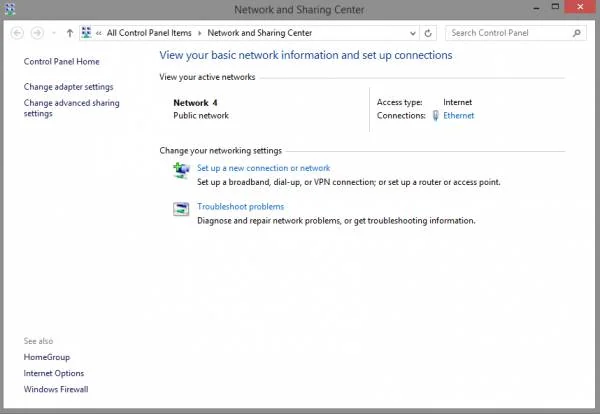Select All Control Panel Items breadcrumb

149,33
